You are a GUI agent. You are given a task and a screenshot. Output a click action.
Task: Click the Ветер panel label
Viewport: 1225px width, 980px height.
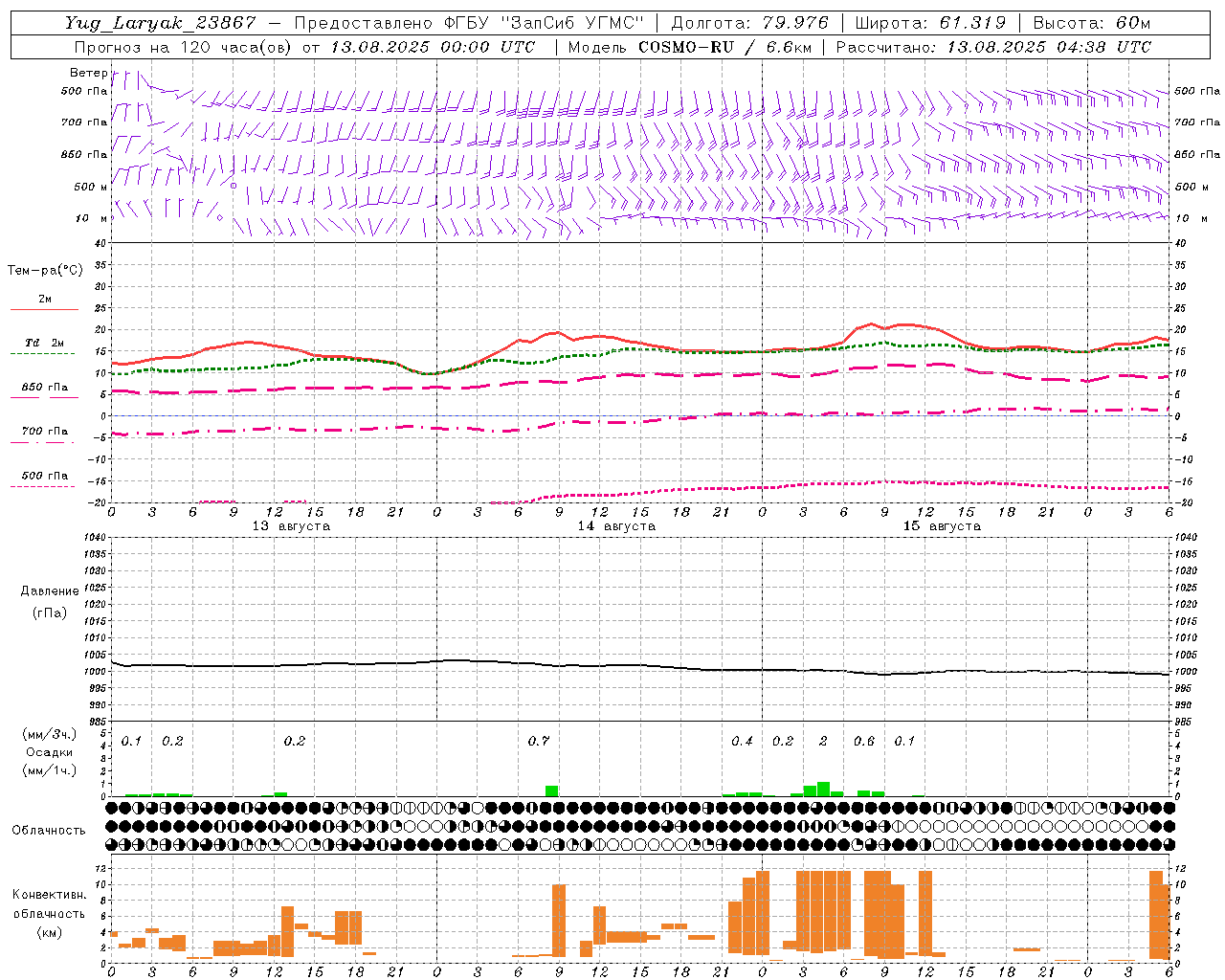click(88, 73)
